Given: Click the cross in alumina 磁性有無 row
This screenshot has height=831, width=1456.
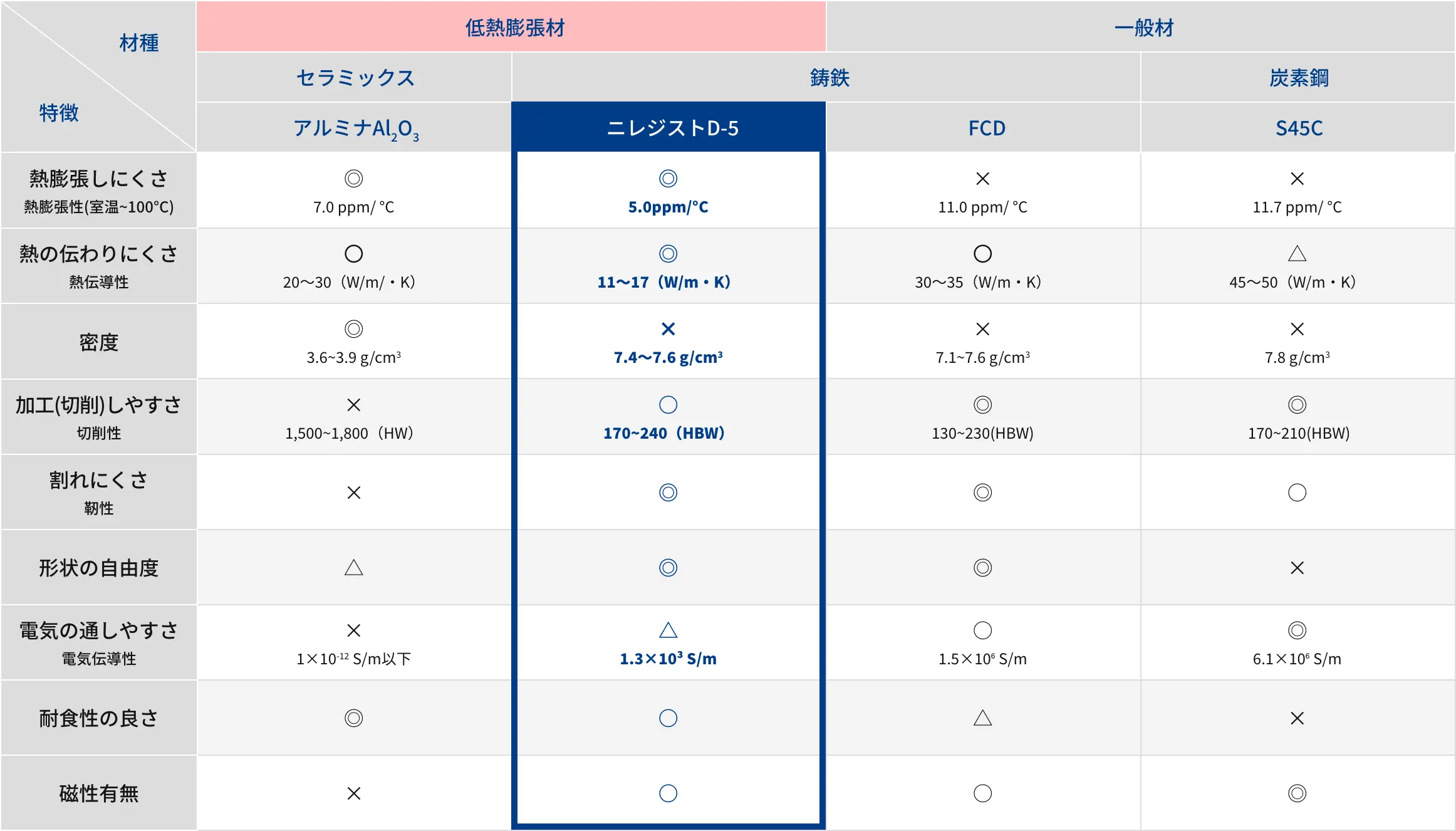Looking at the screenshot, I should pyautogui.click(x=353, y=793).
